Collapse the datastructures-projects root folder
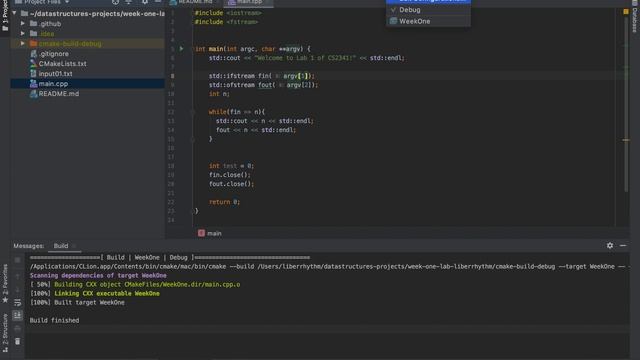The image size is (640, 360). [x=15, y=13]
